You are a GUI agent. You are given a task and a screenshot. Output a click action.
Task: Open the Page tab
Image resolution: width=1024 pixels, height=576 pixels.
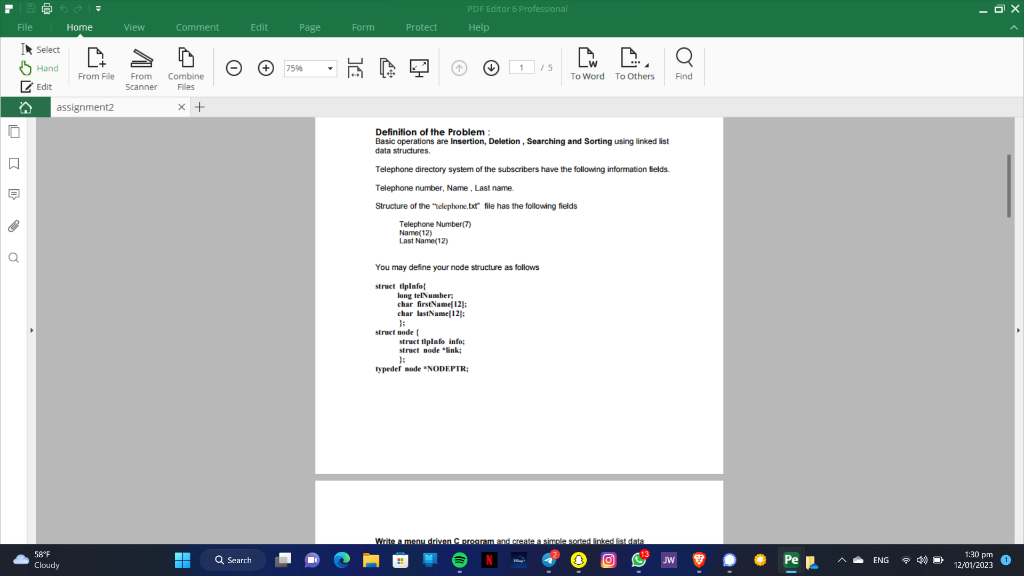[x=310, y=27]
